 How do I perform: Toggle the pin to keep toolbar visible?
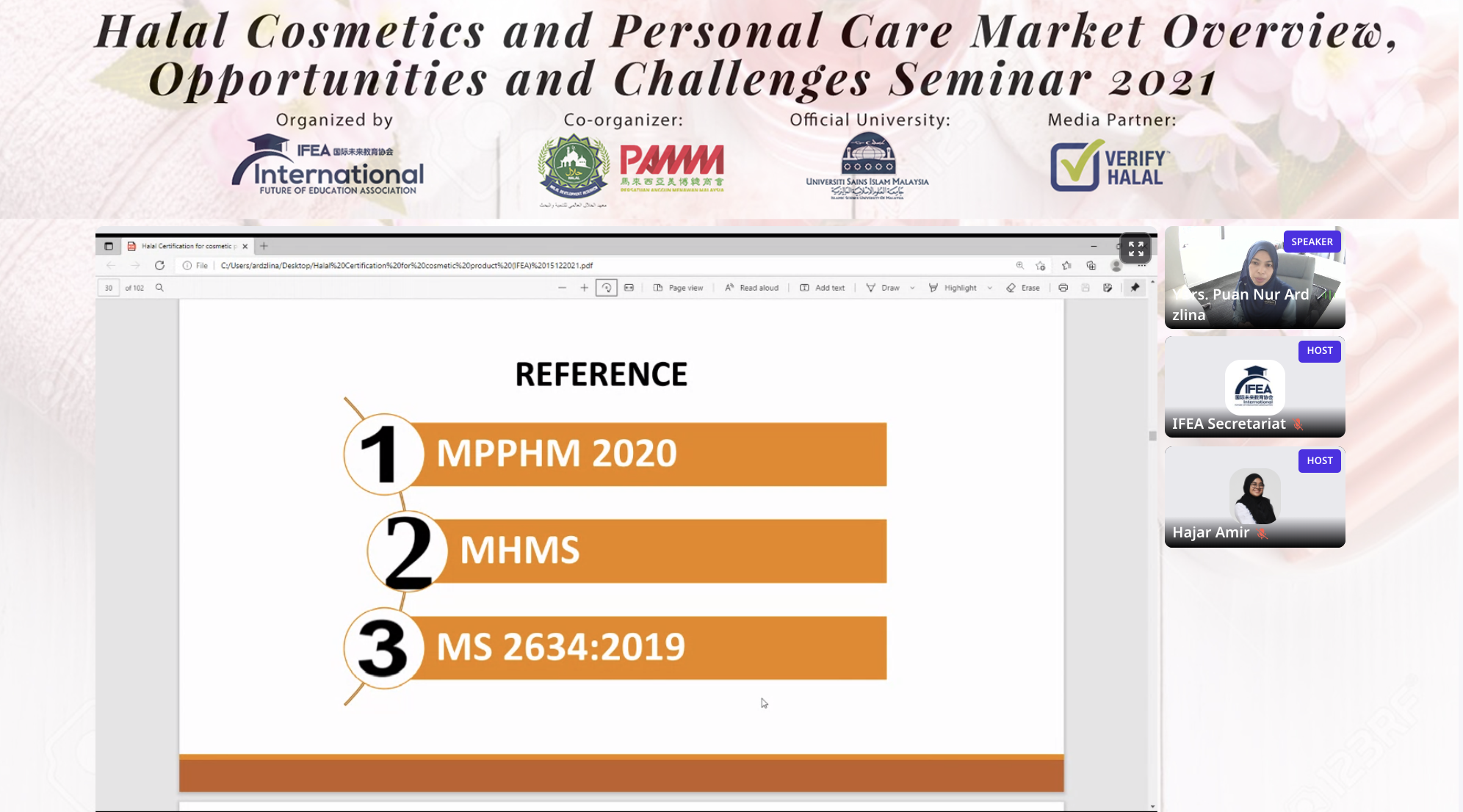point(1136,287)
